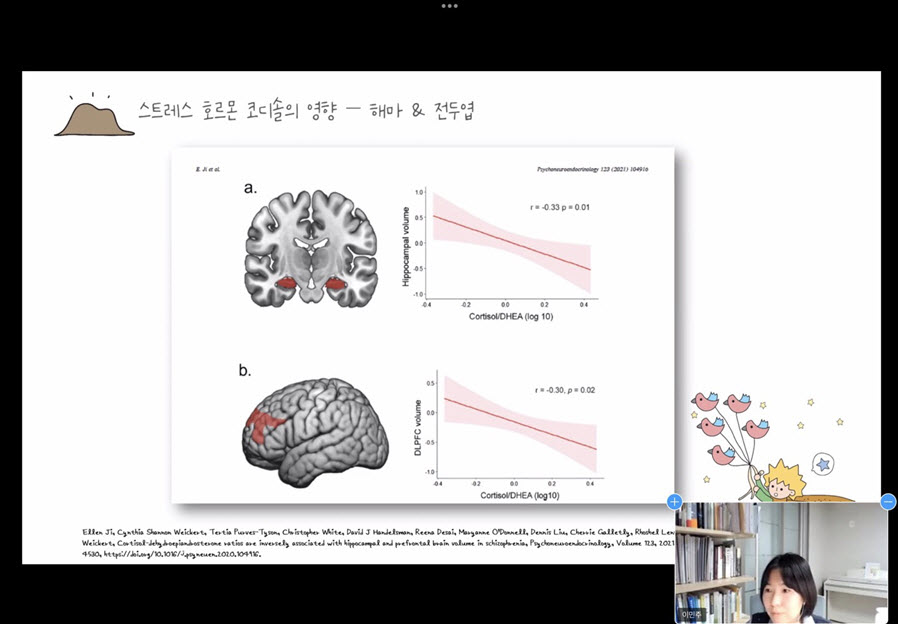Click the brown hat-shaped drawing beside the title
The height and width of the screenshot is (624, 898).
pos(94,117)
